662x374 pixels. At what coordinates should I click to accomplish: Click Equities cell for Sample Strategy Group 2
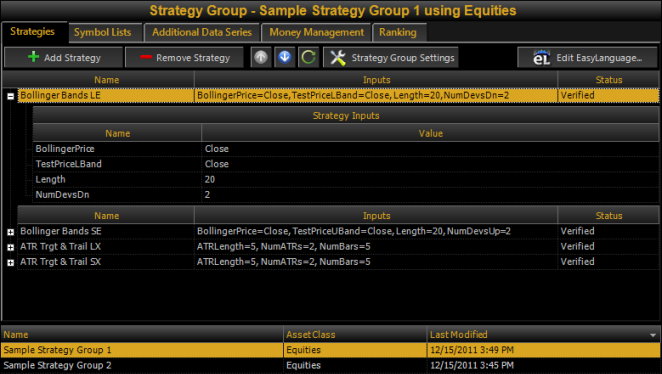[355, 365]
